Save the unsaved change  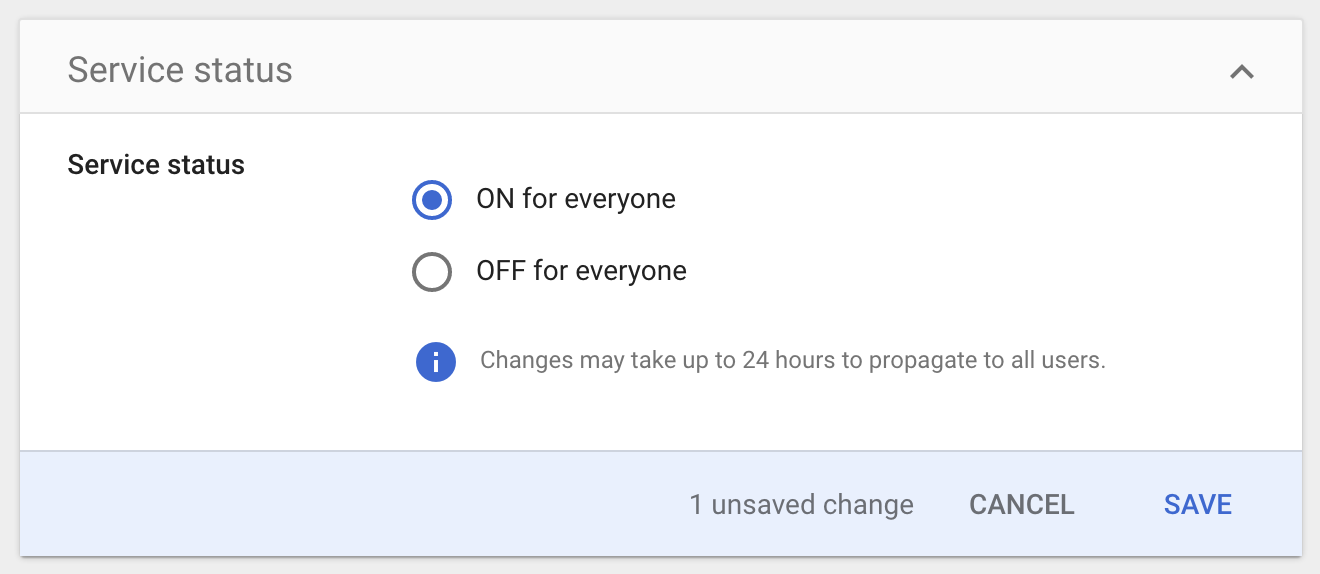pos(1197,505)
